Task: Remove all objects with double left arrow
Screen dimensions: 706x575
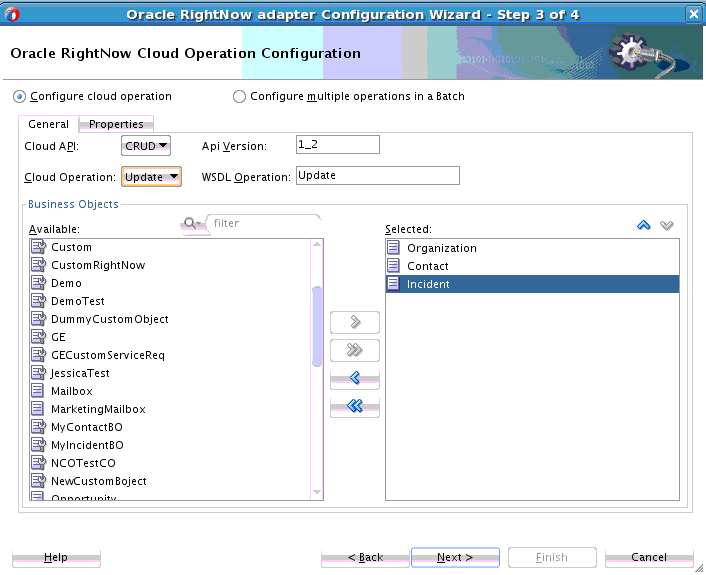Action: (x=355, y=406)
